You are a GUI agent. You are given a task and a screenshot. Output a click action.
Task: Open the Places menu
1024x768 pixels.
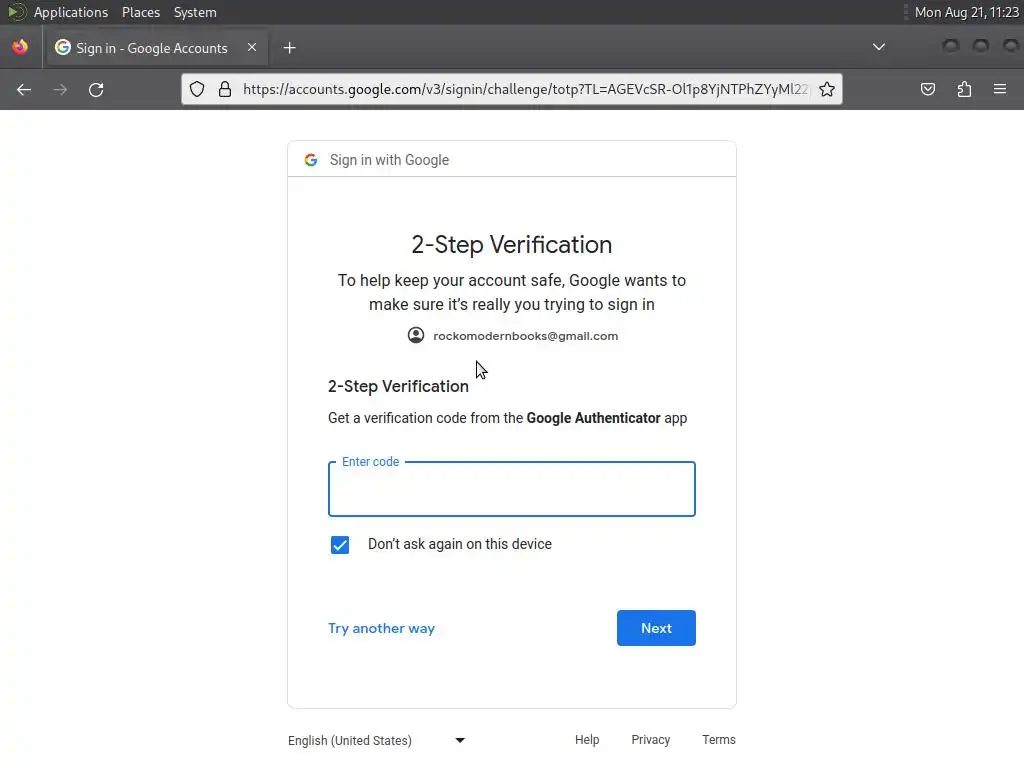[141, 12]
